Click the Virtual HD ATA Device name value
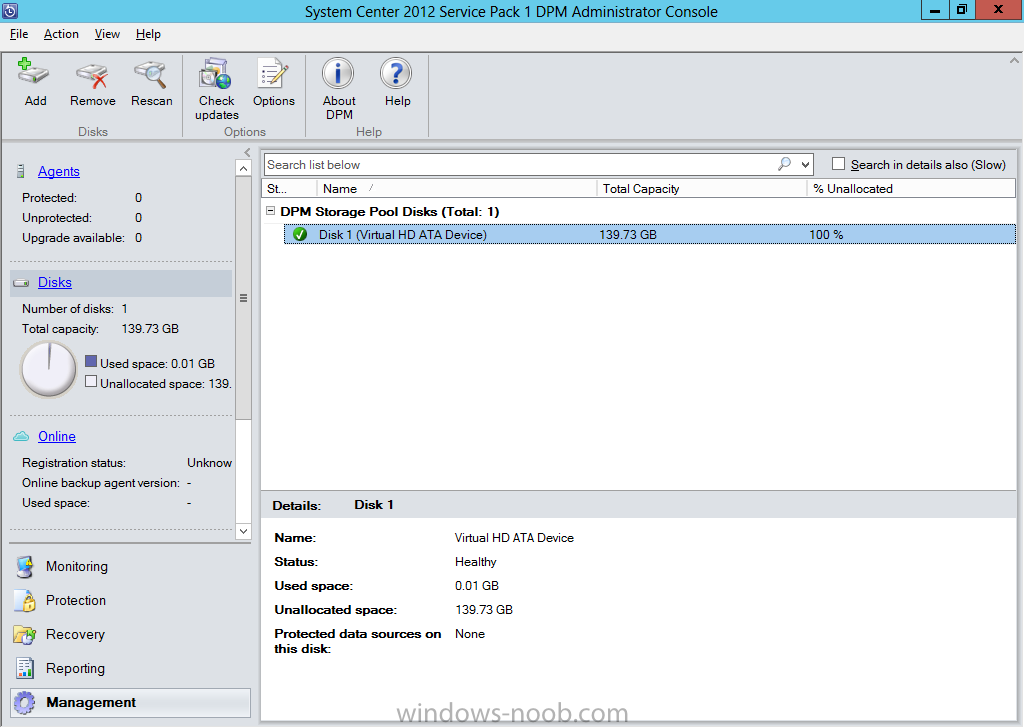Screen dimensions: 1024x728 pyautogui.click(x=514, y=538)
